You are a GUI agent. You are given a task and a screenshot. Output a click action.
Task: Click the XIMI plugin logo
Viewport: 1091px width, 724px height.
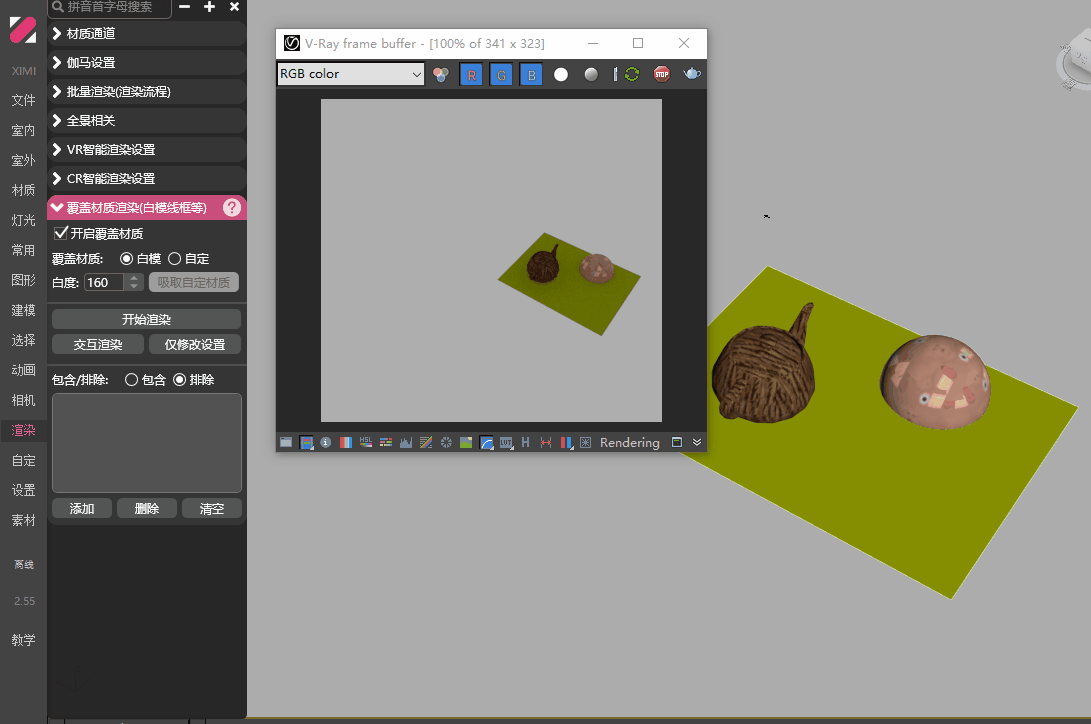pos(23,30)
